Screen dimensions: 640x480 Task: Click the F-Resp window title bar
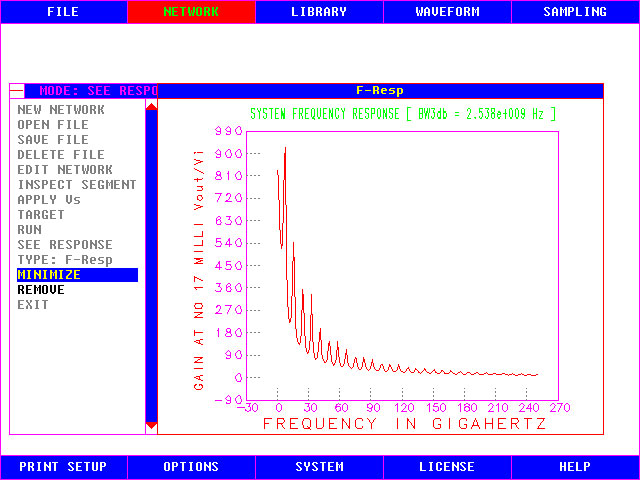point(380,91)
